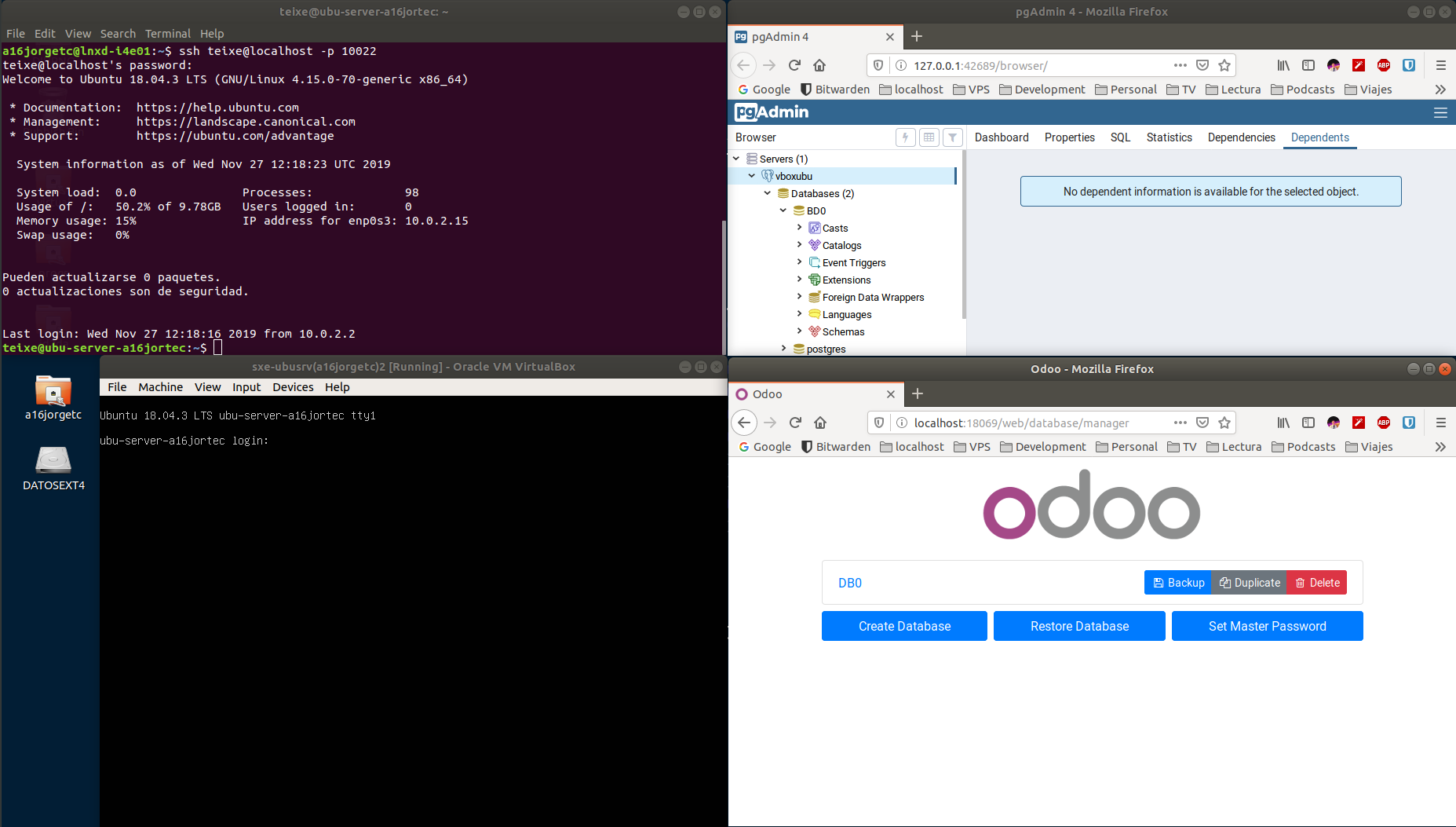Click the View Data grid icon in pgAdmin
The image size is (1456, 827).
tap(929, 137)
